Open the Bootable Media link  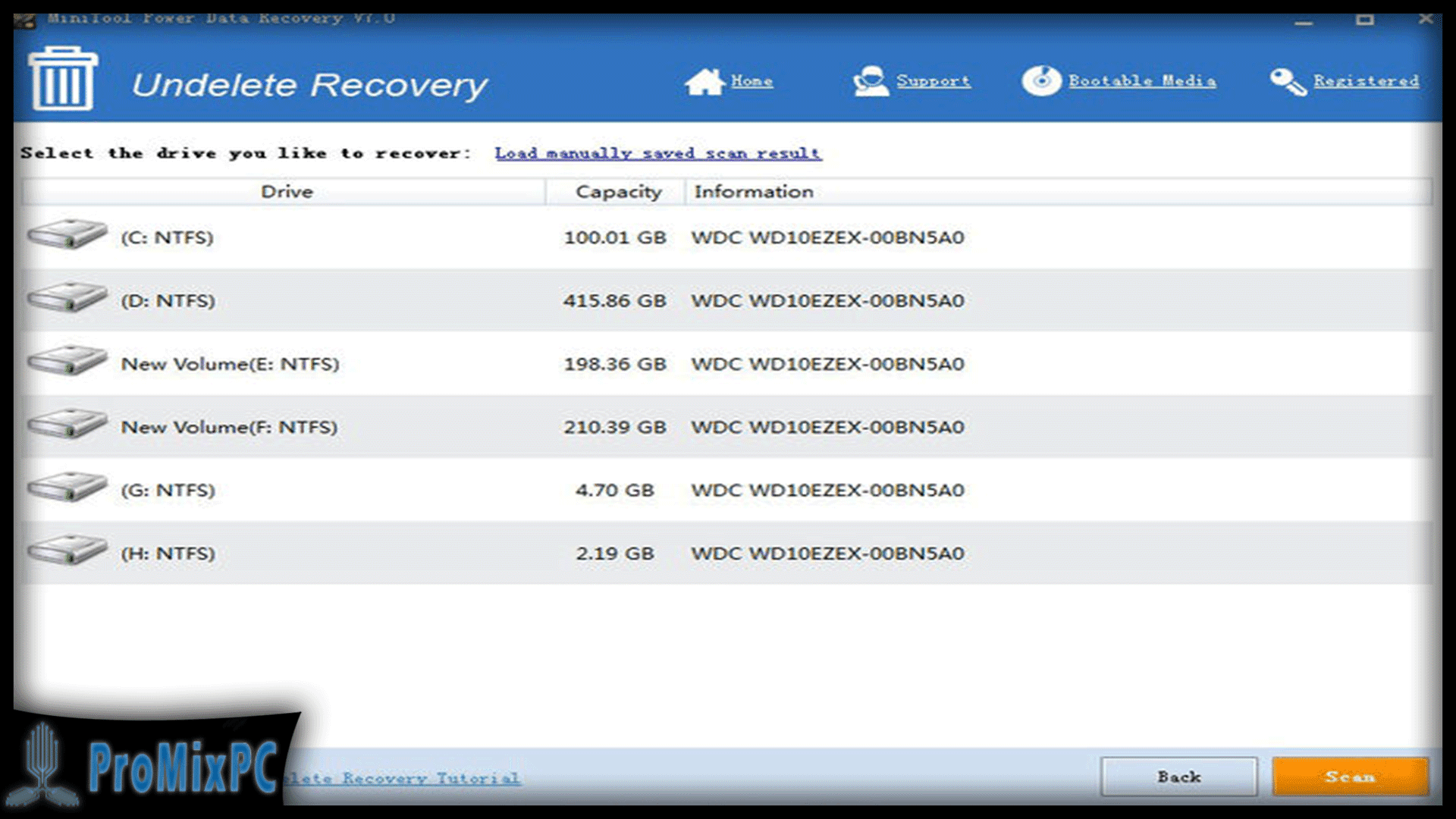tap(1142, 81)
